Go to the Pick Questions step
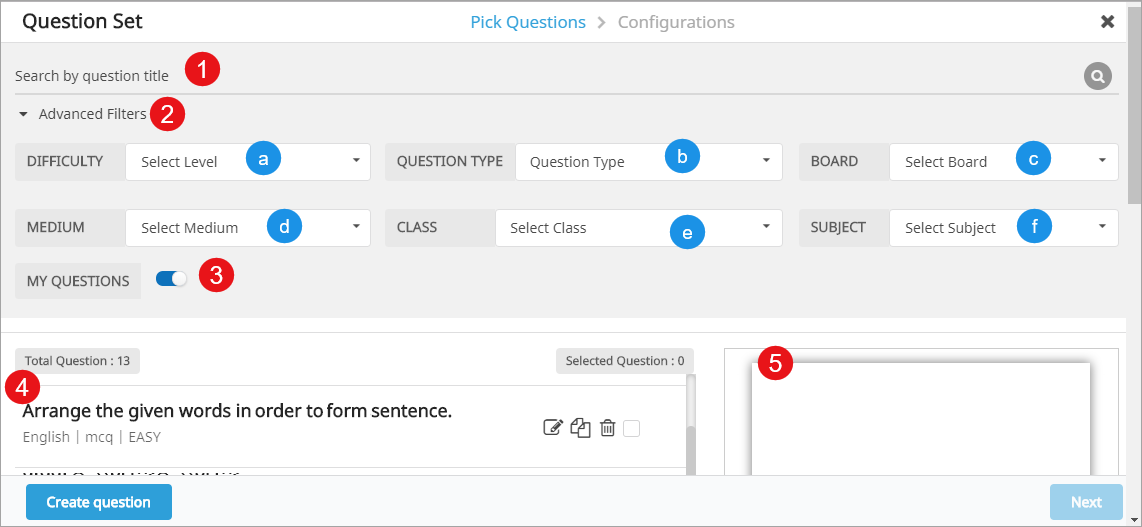 pos(528,22)
